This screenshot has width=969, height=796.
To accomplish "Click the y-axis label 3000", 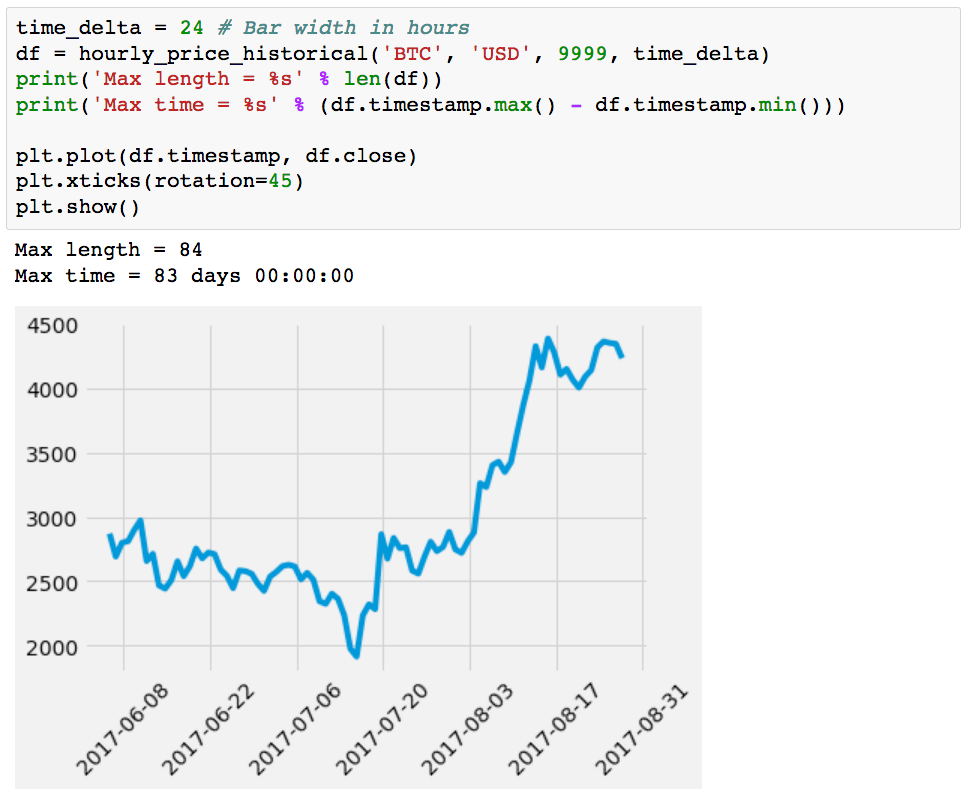I will pyautogui.click(x=52, y=519).
